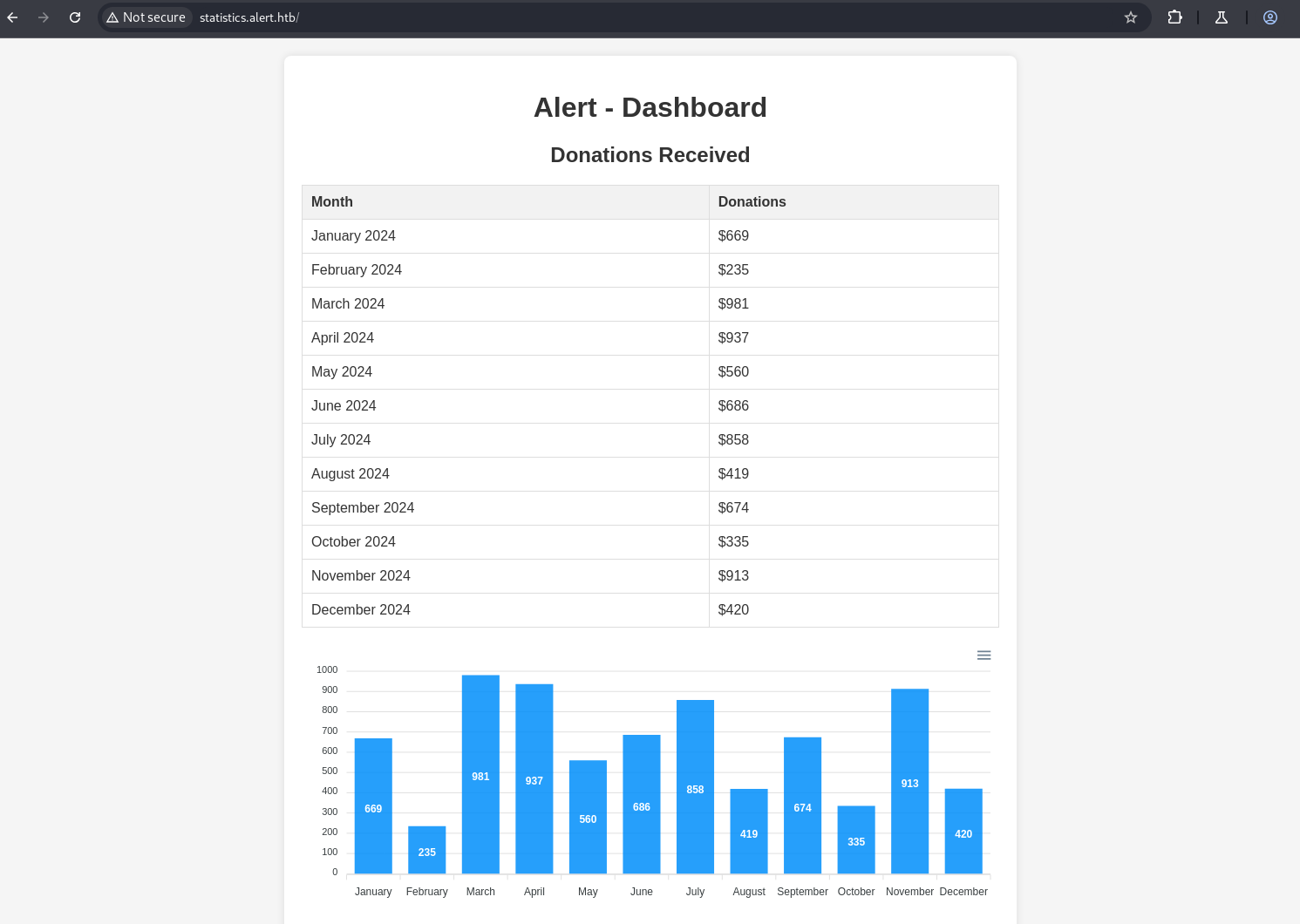Select the January 2024 table row
Image resolution: width=1300 pixels, height=924 pixels.
506,236
